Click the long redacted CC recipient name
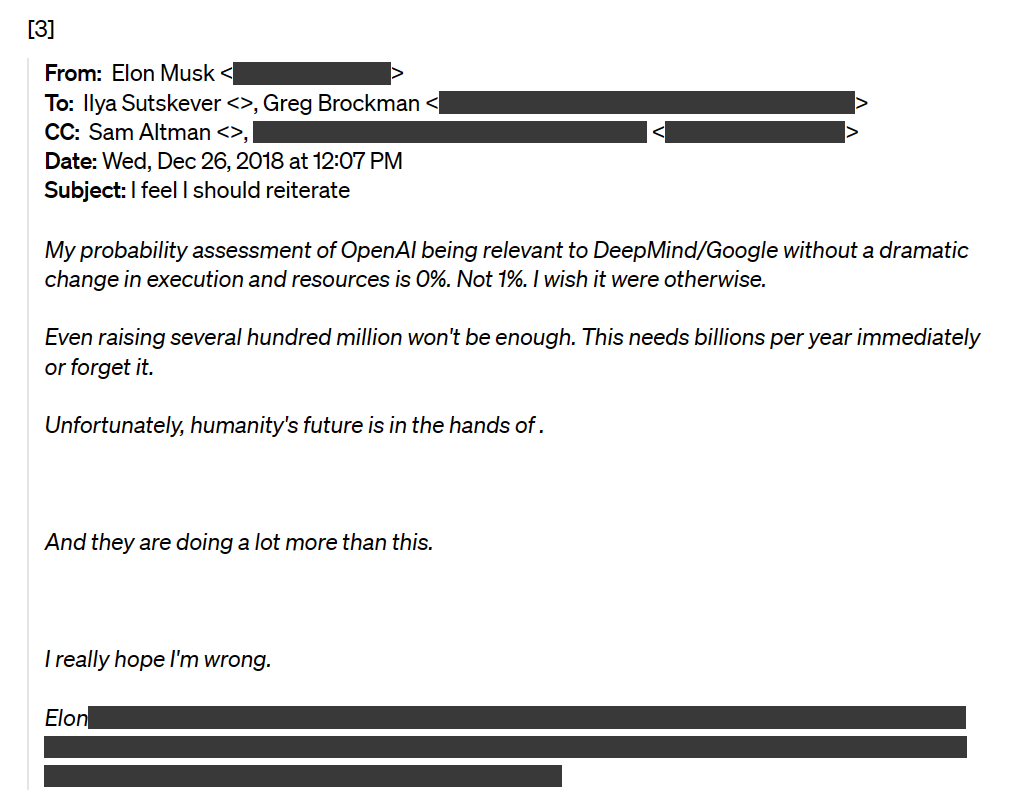1015x803 pixels. 450,132
